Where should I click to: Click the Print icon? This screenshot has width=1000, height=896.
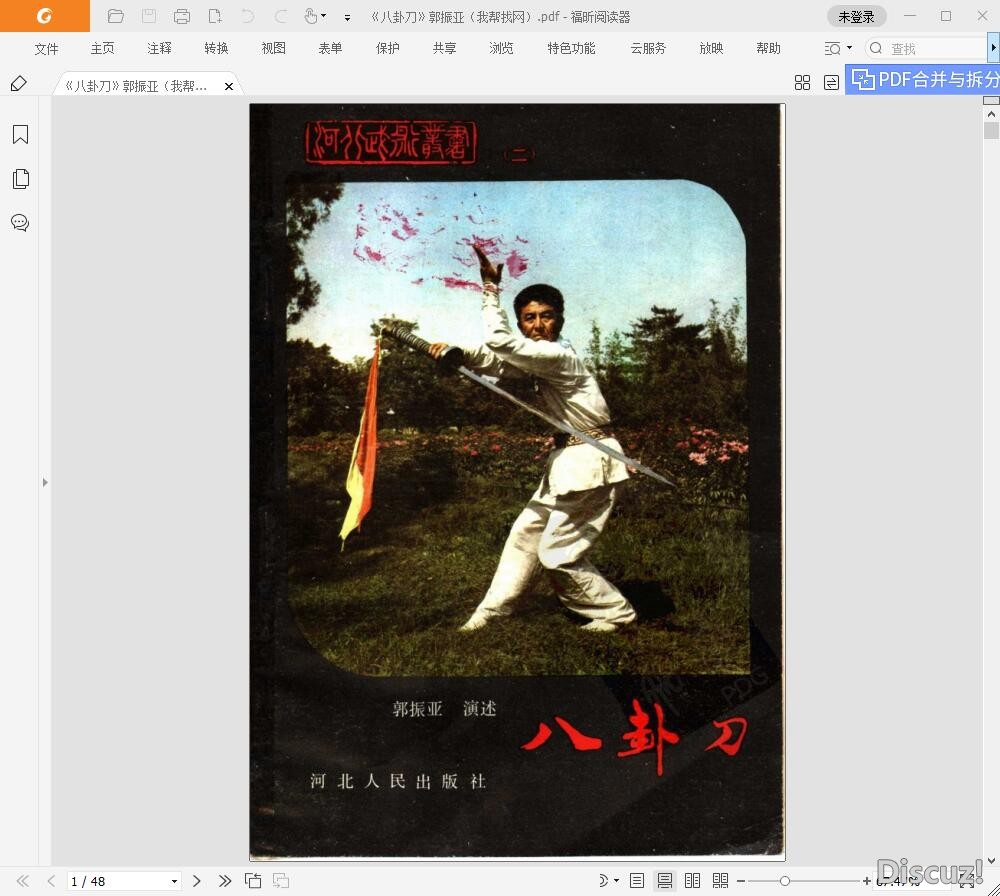point(182,16)
